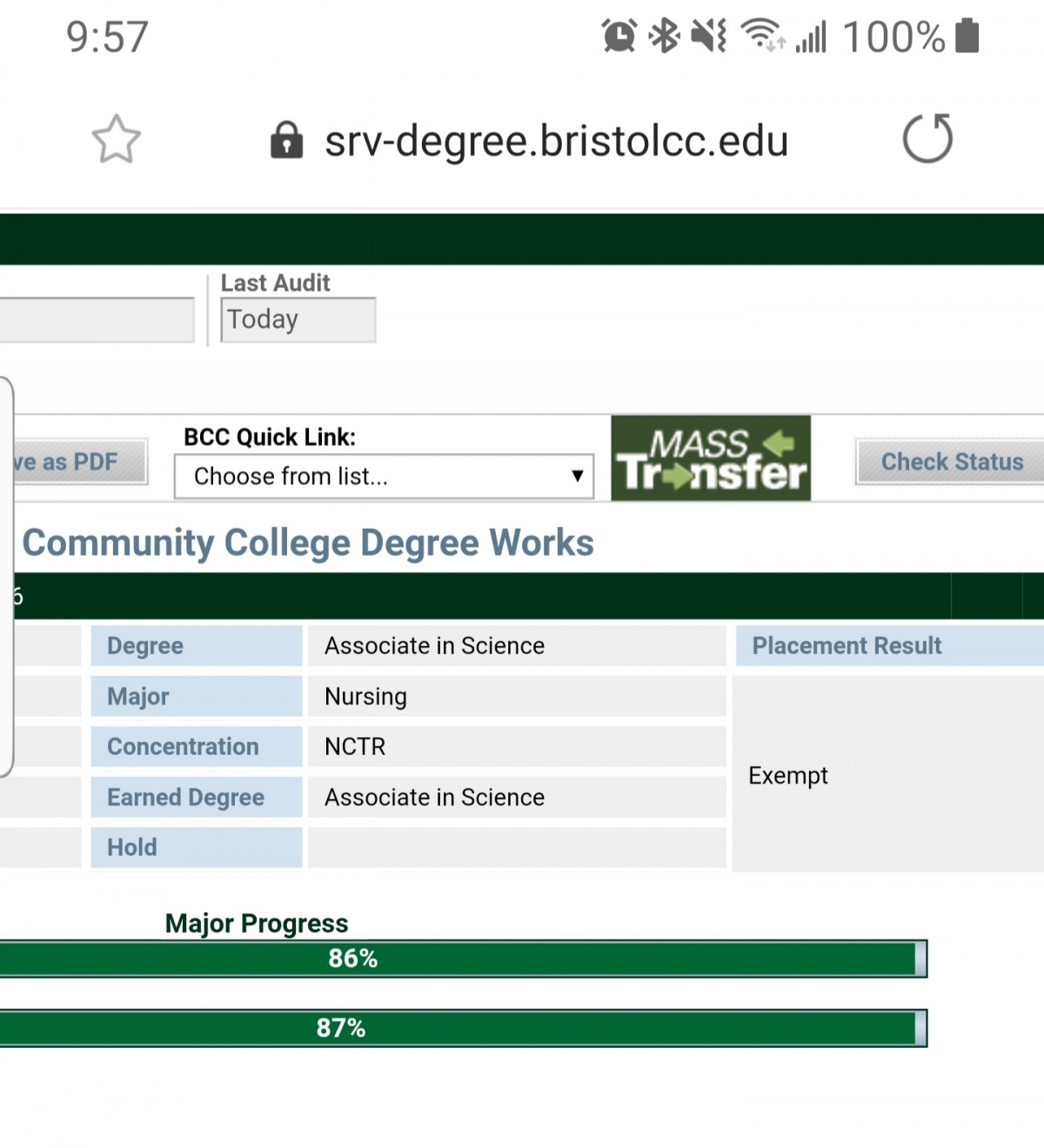The height and width of the screenshot is (1148, 1044).
Task: Click the Check Status button
Action: tap(950, 462)
